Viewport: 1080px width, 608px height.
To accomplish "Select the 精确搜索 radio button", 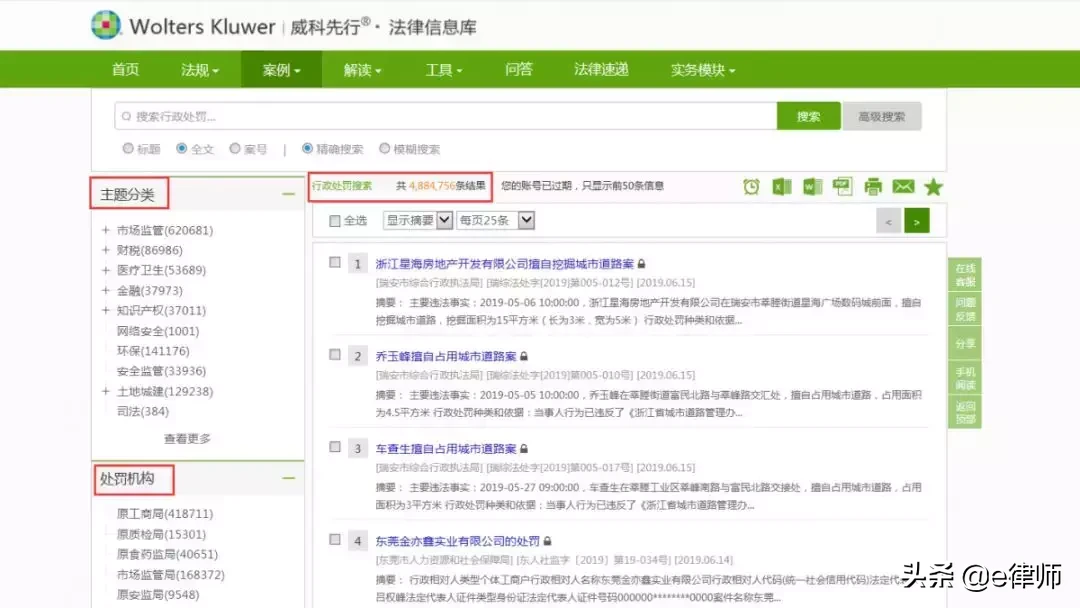I will 309,148.
